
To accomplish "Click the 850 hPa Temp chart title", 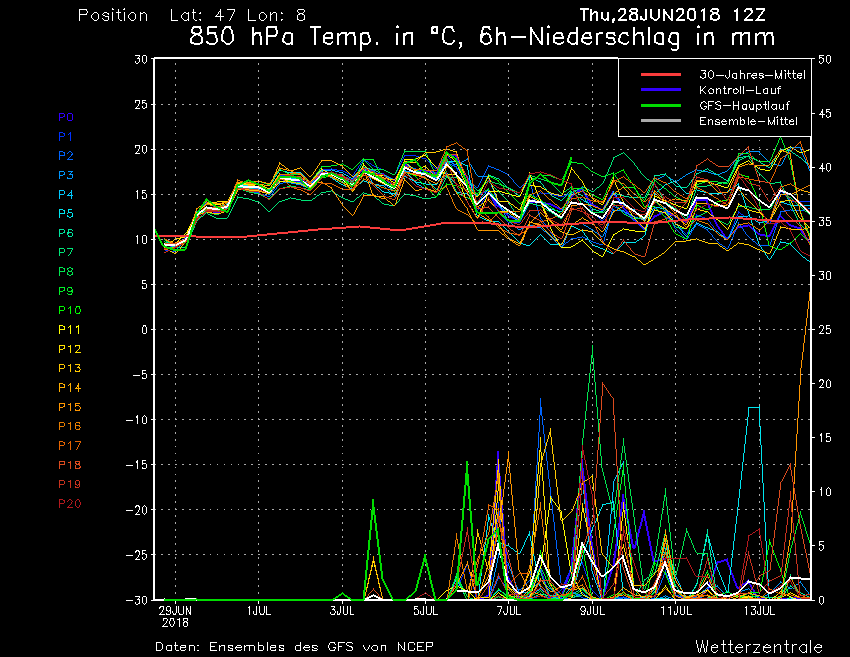I will pyautogui.click(x=482, y=38).
